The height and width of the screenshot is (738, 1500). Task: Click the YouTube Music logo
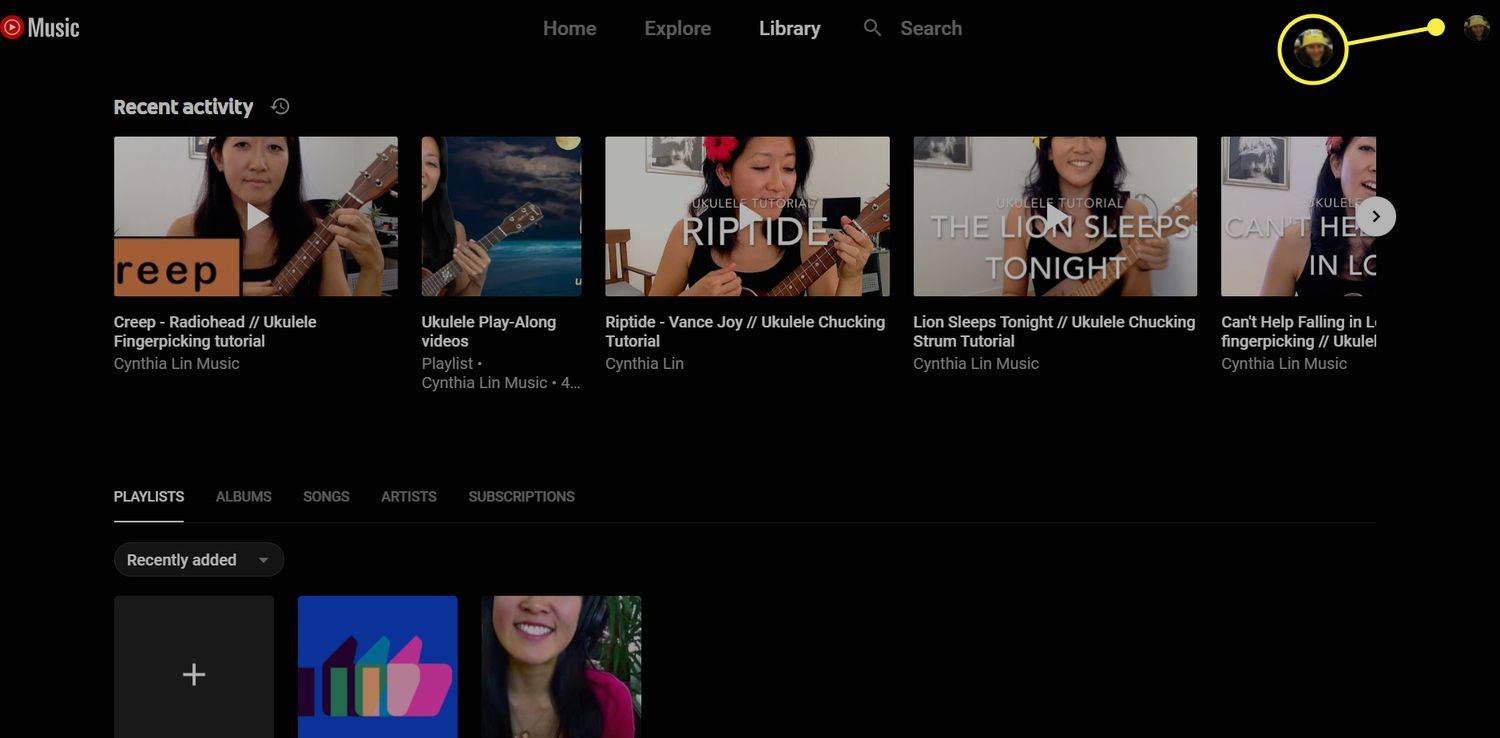click(40, 28)
